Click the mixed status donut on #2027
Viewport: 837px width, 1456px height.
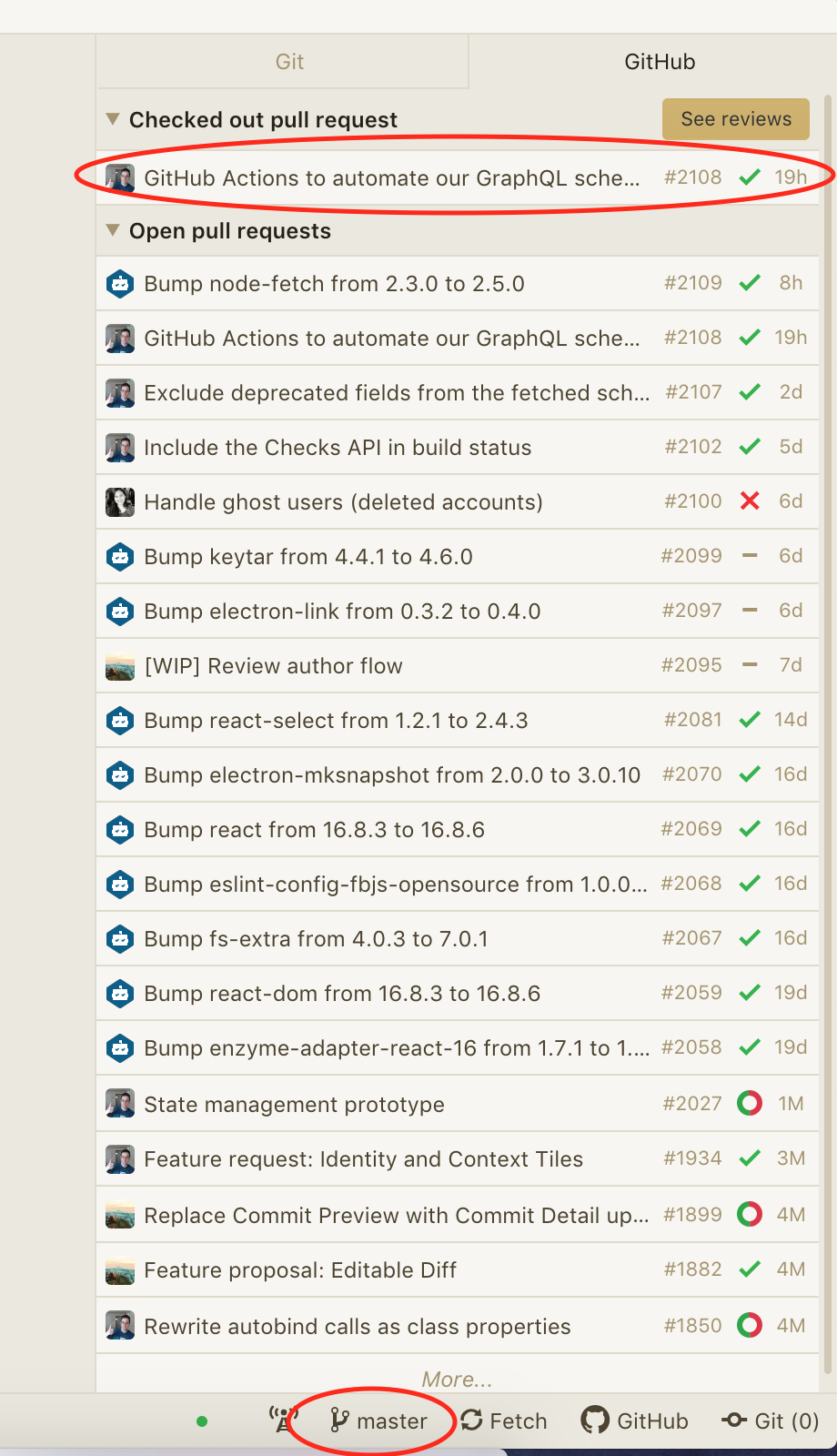click(750, 1104)
